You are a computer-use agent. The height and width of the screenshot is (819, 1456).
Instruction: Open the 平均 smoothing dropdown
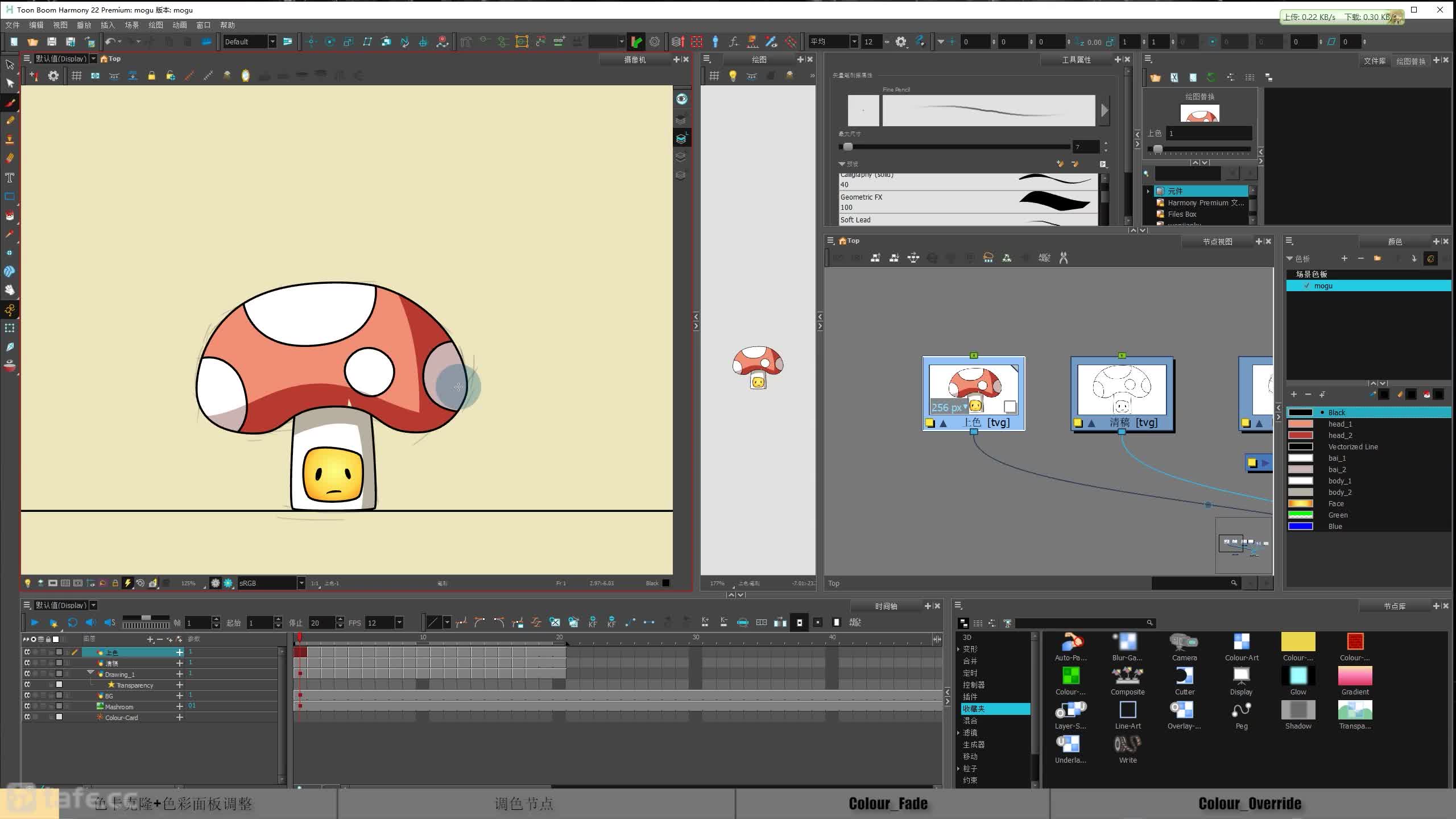click(x=854, y=42)
